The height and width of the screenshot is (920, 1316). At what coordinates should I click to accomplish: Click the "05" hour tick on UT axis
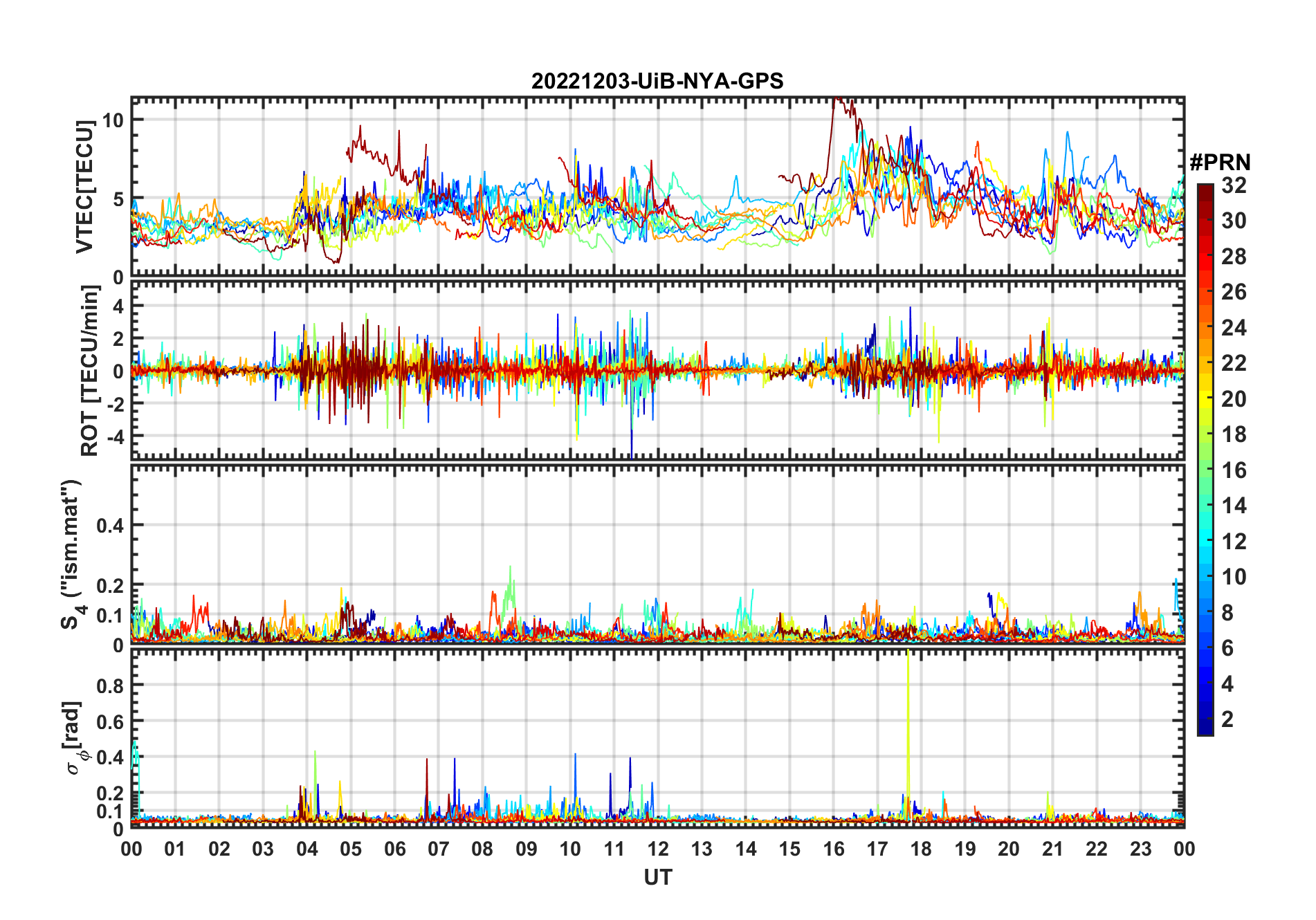click(x=351, y=849)
